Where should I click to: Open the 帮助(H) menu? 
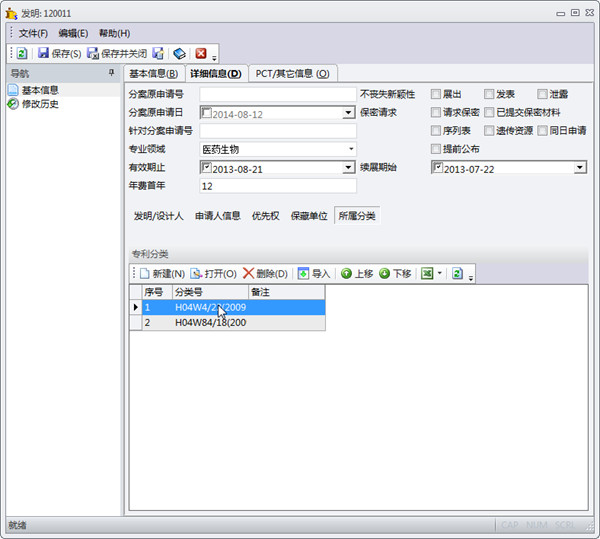coord(114,33)
